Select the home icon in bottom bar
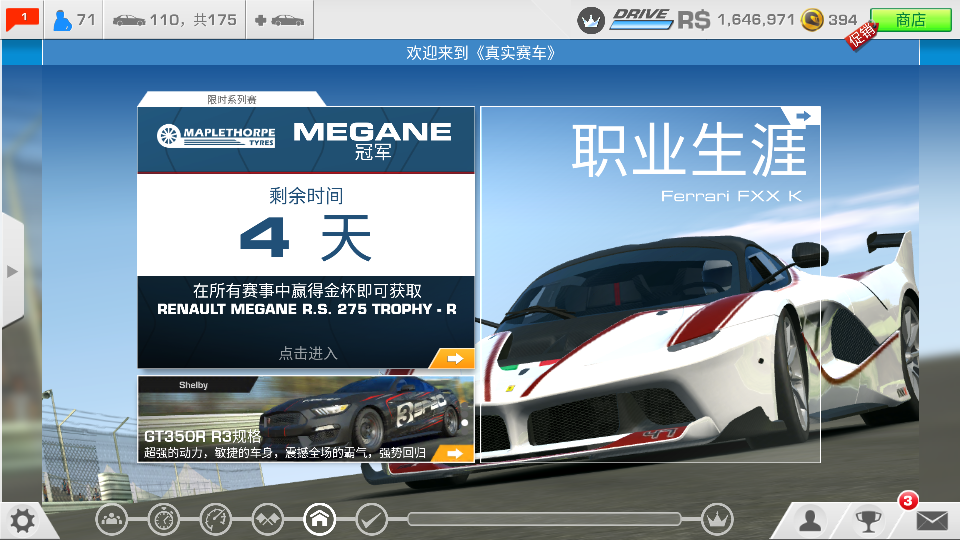 (x=320, y=520)
